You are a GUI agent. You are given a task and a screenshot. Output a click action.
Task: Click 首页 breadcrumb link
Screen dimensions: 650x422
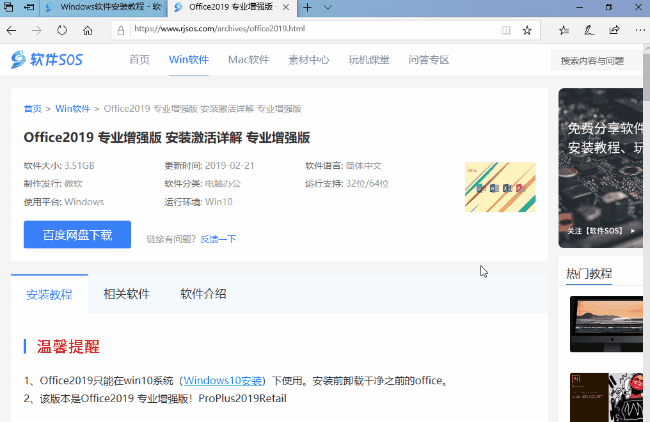(33, 109)
